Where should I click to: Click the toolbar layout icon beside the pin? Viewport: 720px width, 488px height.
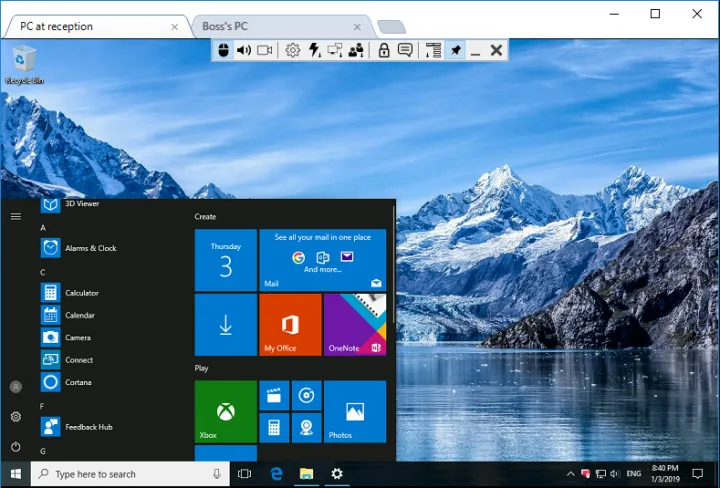coord(433,50)
